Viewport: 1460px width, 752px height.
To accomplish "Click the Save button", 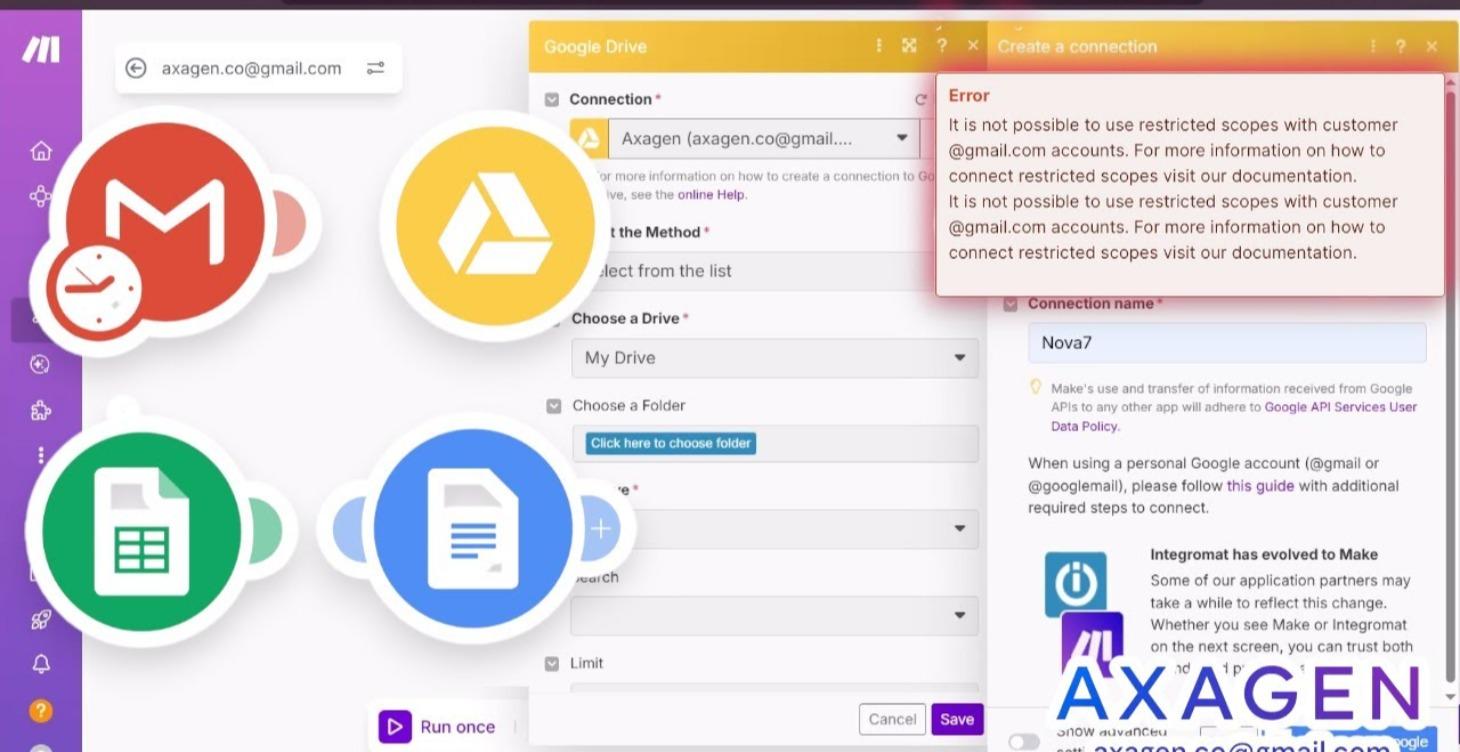I will coord(957,719).
